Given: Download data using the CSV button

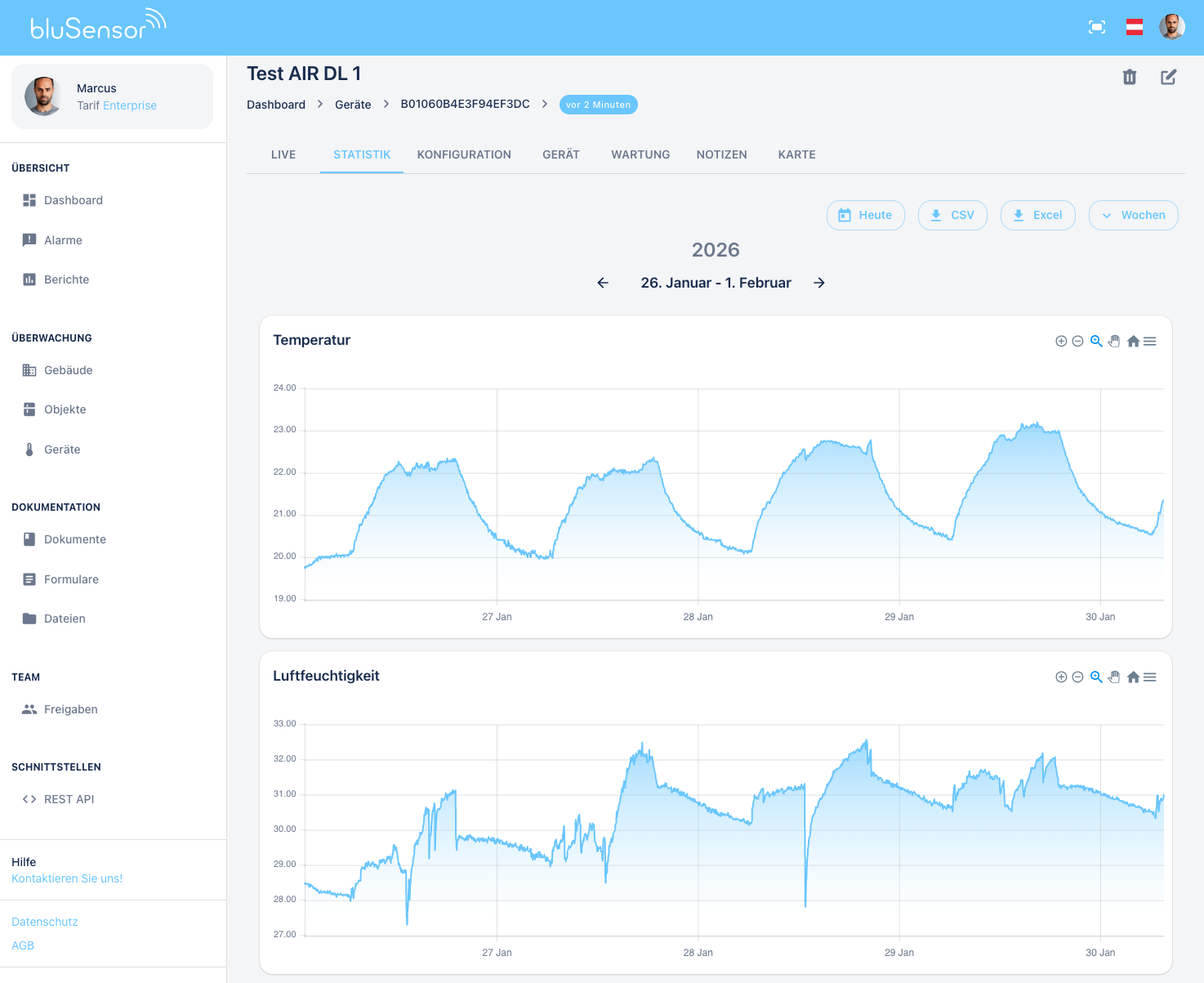Looking at the screenshot, I should pos(952,215).
